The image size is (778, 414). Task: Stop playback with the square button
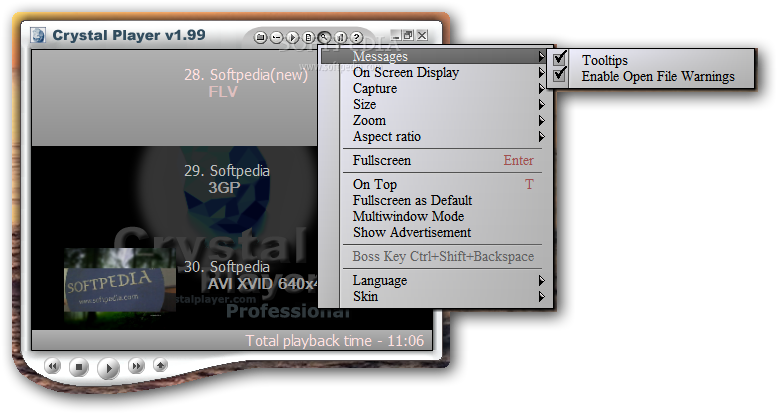tap(78, 368)
